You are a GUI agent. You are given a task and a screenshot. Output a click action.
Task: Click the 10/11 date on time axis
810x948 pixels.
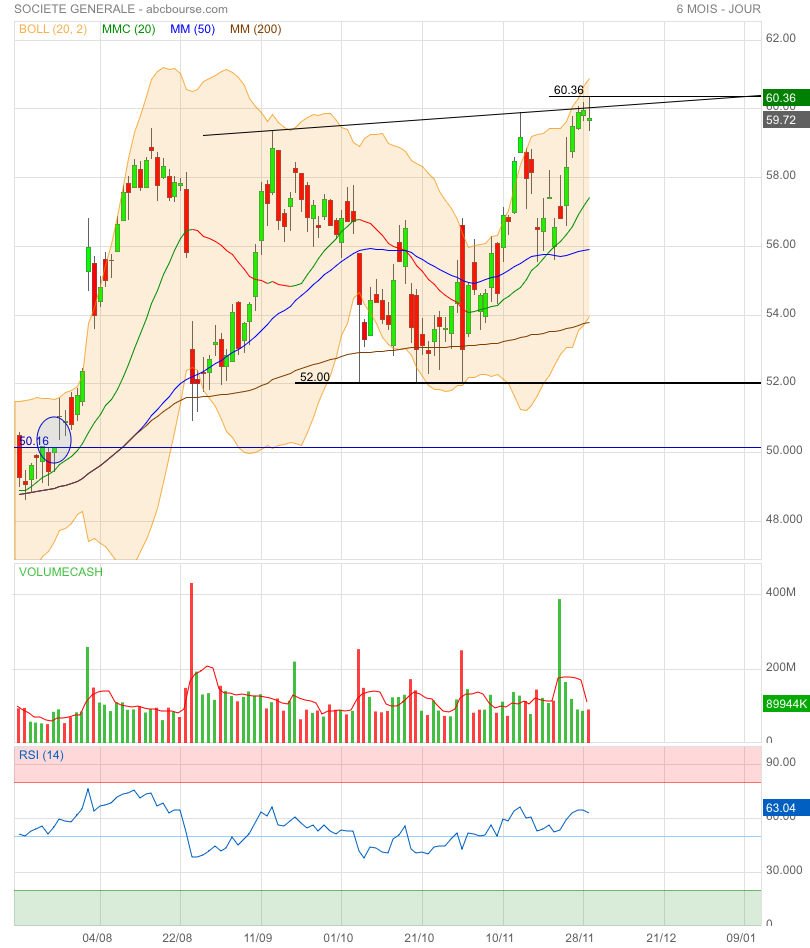tap(500, 938)
